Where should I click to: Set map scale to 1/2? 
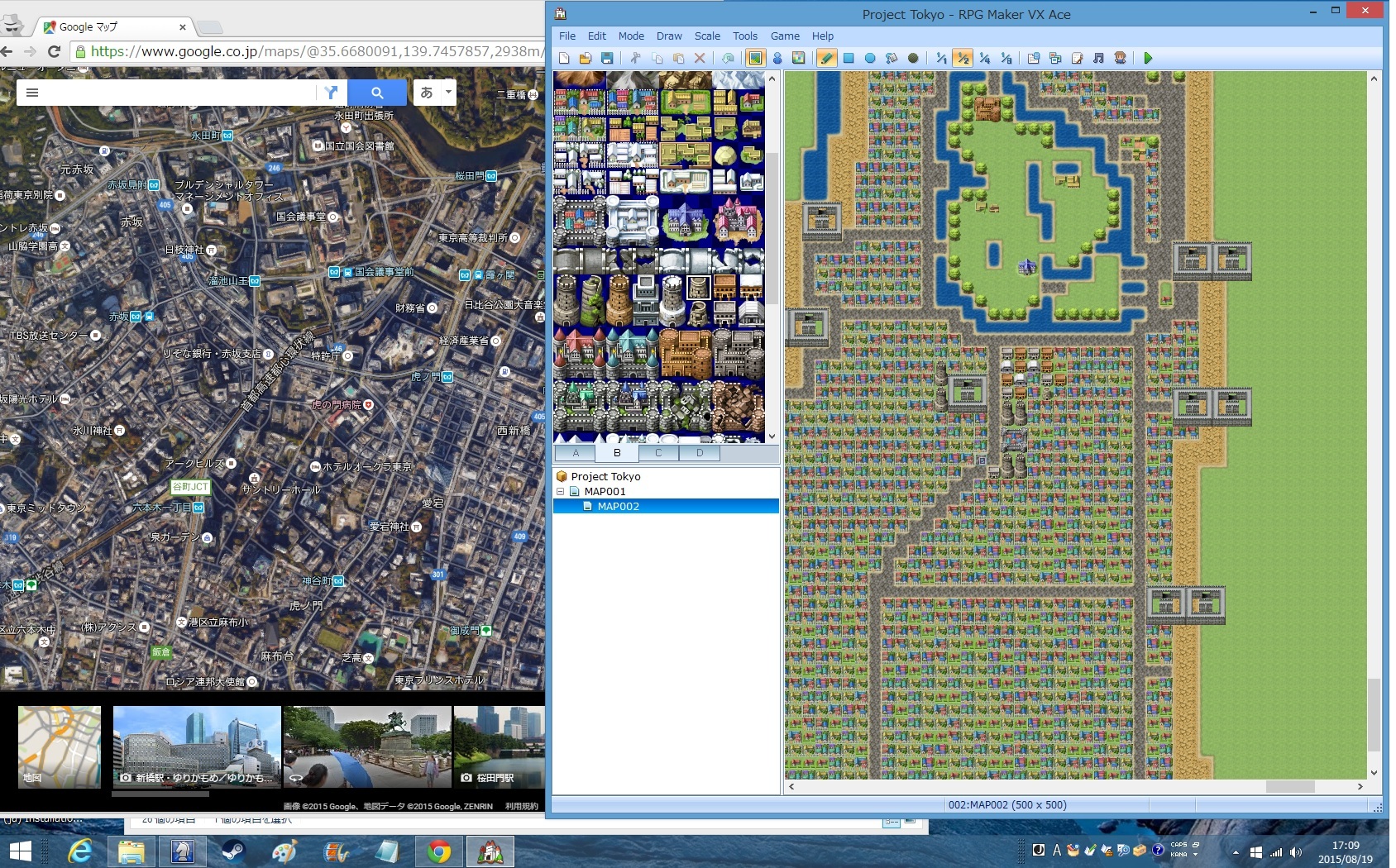tap(963, 58)
